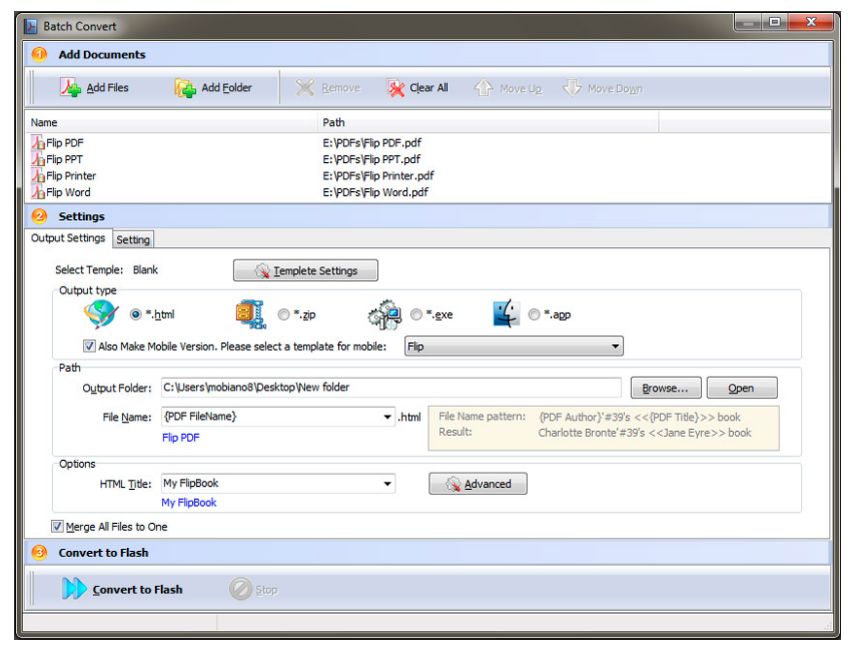
Task: Click the PDF icon beside Flip Word
Action: coord(38,192)
